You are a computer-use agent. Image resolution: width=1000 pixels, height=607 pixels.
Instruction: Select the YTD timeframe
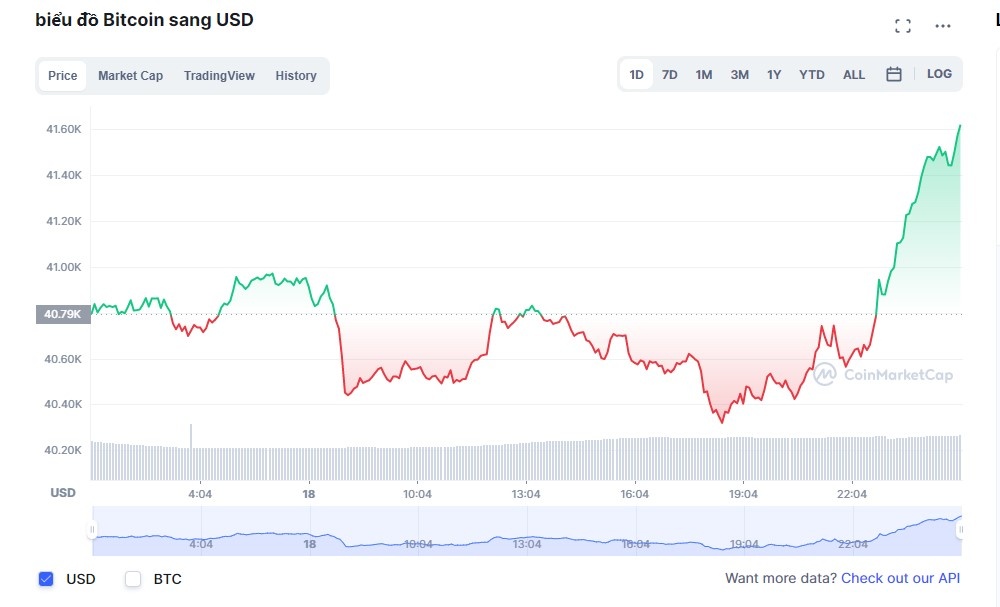click(811, 73)
